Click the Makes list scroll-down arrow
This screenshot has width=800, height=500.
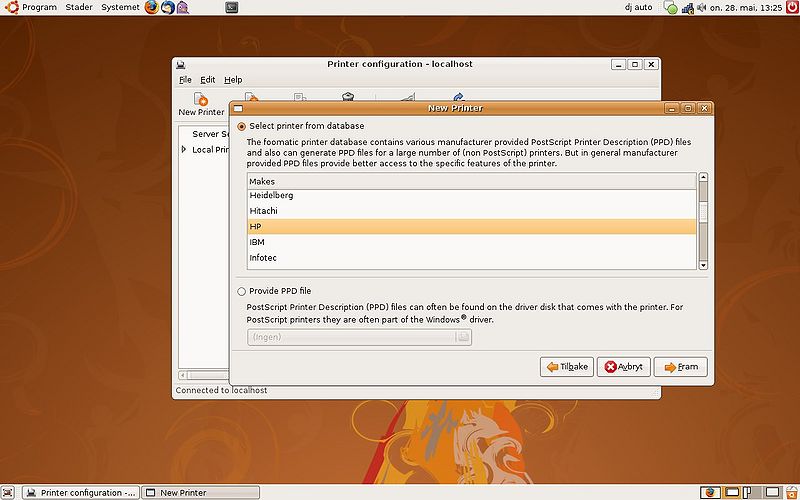click(703, 265)
